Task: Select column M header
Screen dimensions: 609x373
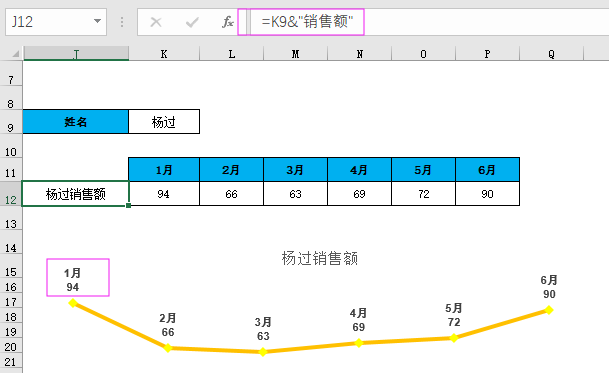Action: (296, 54)
